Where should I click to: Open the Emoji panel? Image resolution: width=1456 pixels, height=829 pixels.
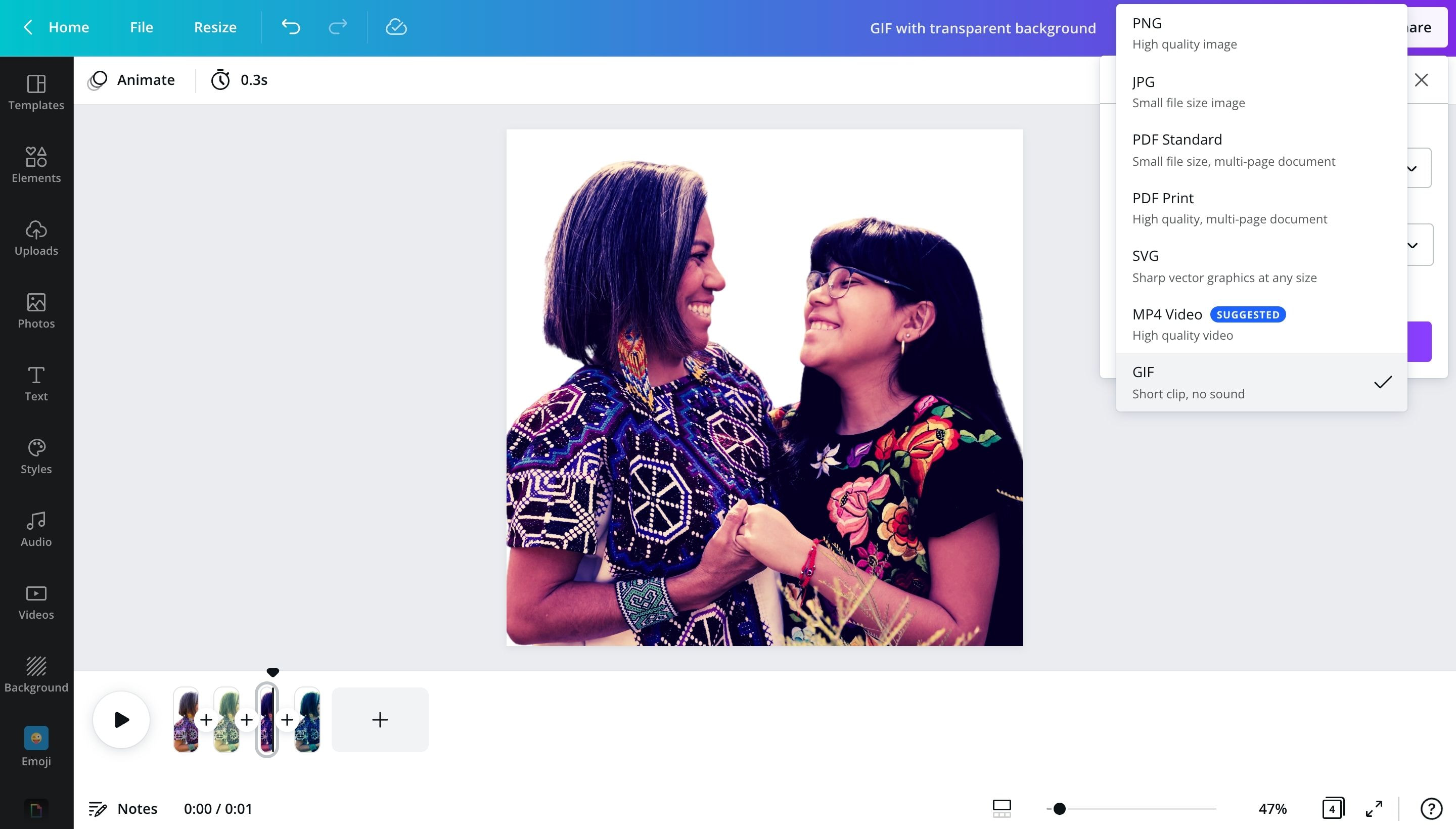point(36,746)
